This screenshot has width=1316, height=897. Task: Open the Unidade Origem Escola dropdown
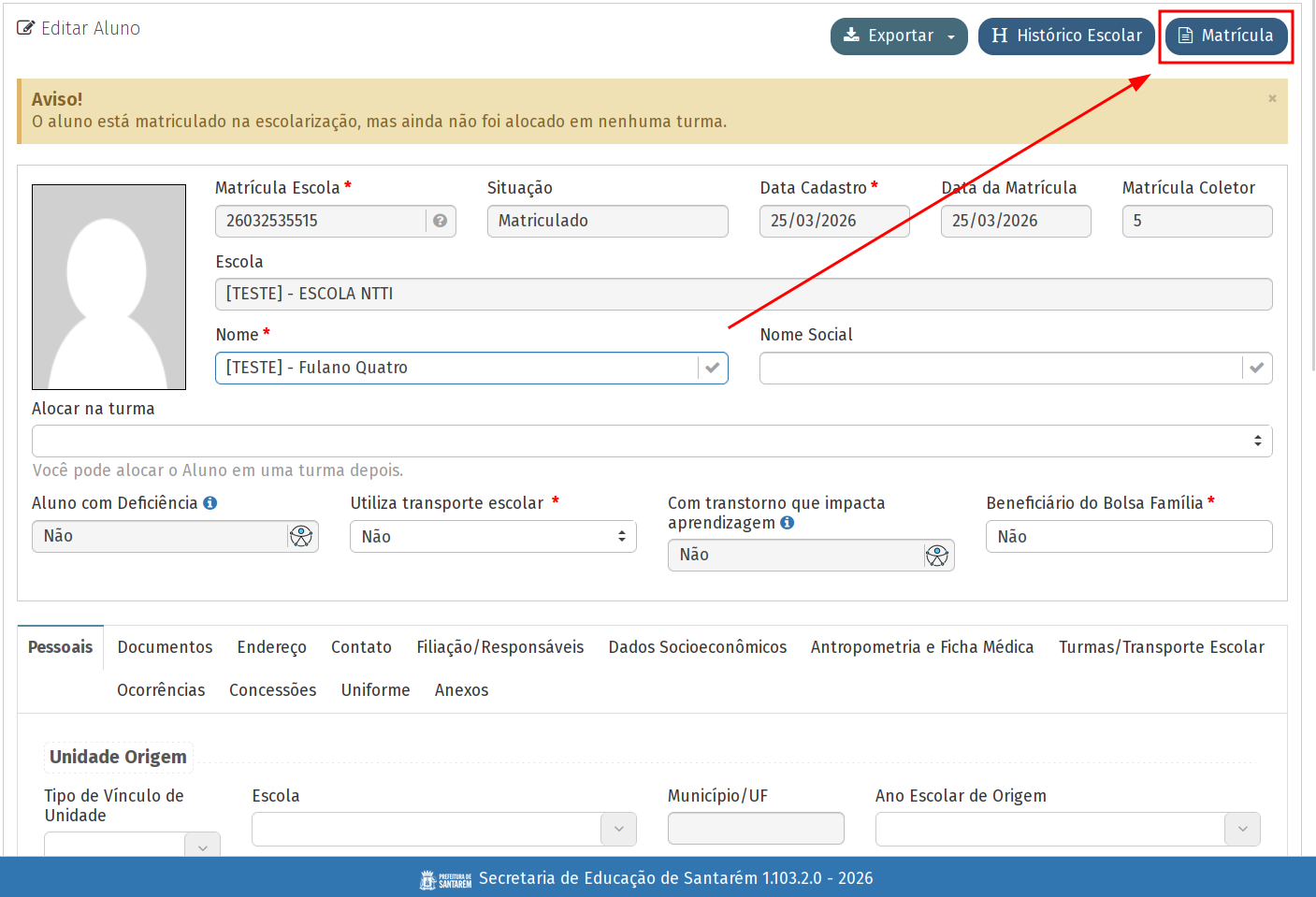pos(443,829)
